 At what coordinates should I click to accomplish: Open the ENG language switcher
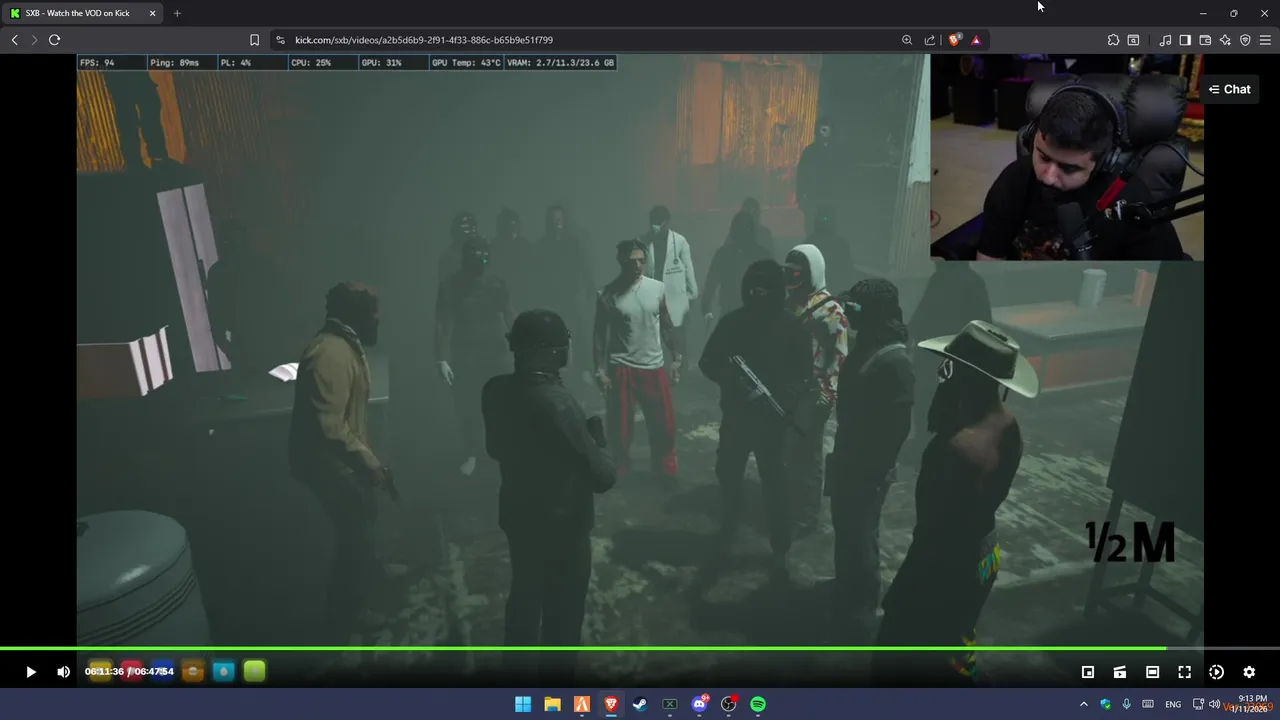pos(1173,704)
